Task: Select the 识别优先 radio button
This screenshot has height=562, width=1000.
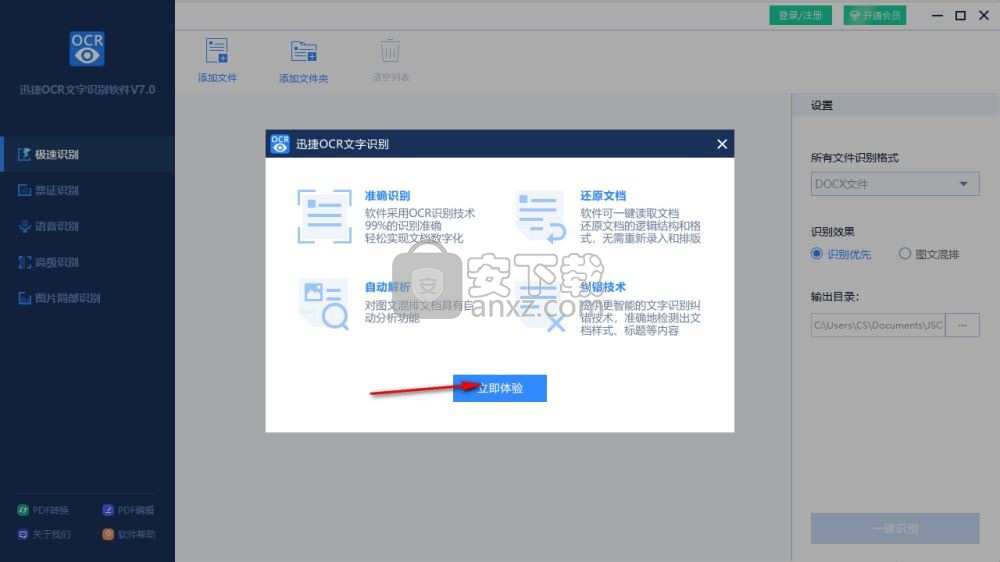Action: pos(816,254)
